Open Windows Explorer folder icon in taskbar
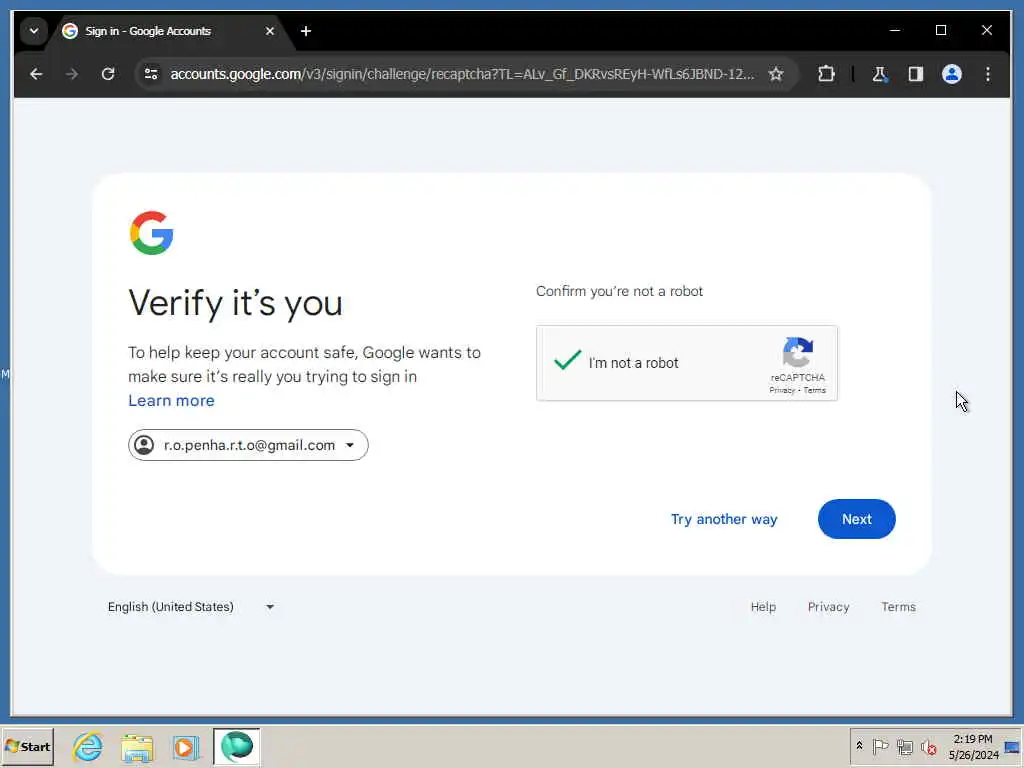Screen dimensions: 1024x768 point(136,747)
